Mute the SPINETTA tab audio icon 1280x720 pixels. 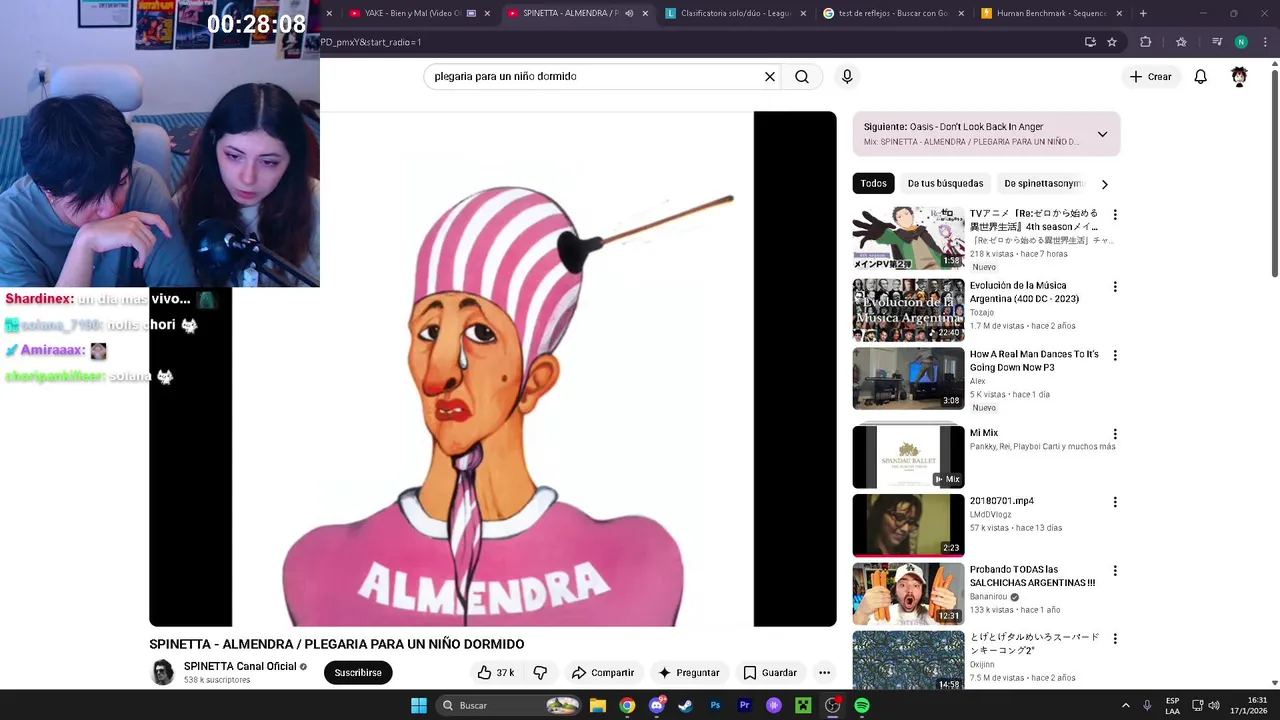pos(629,13)
